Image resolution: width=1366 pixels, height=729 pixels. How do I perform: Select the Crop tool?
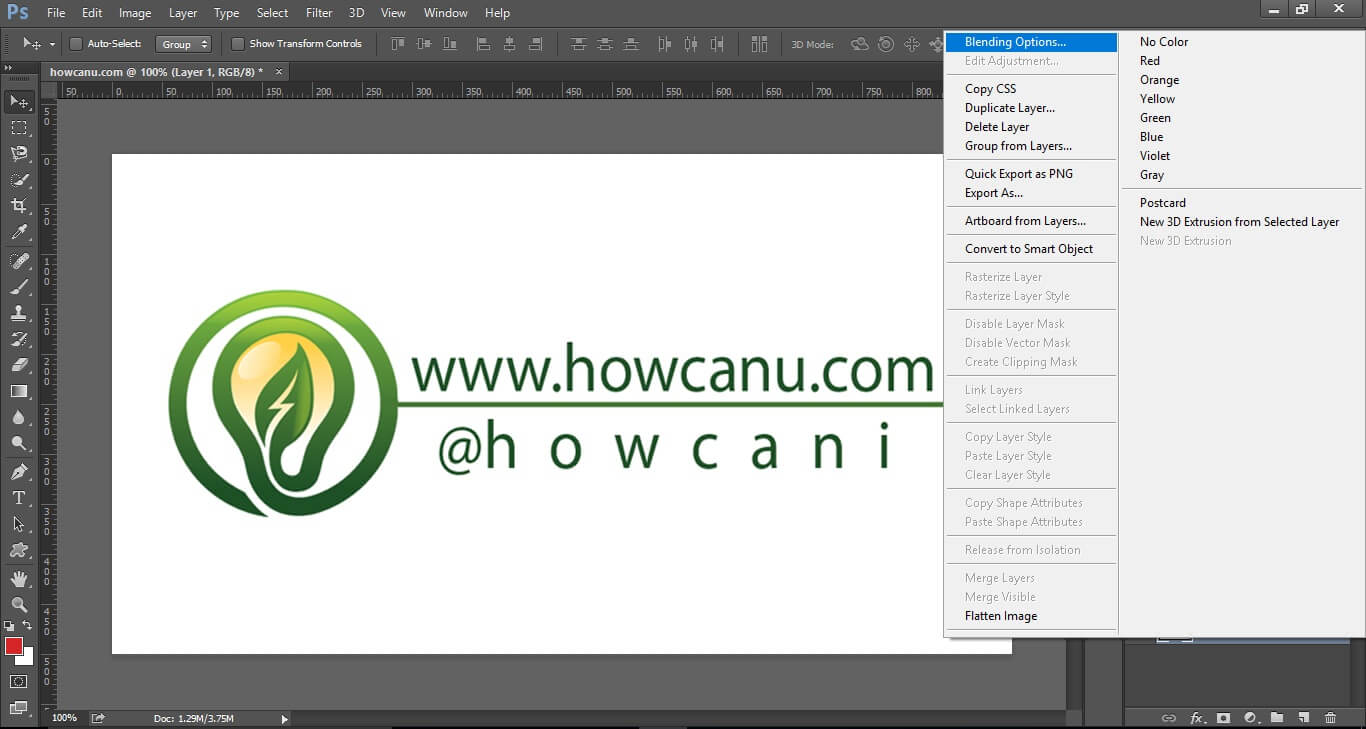19,206
